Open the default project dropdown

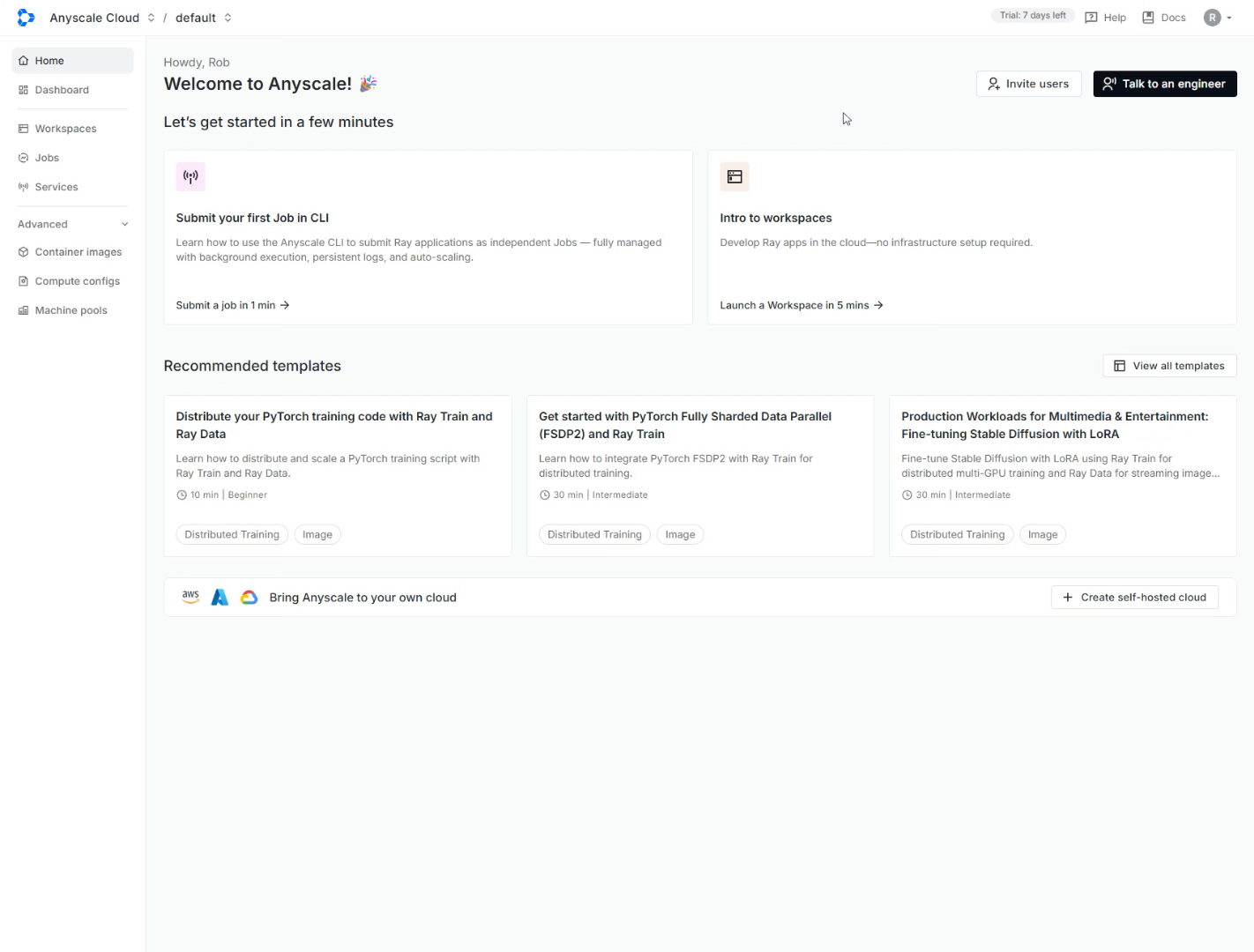click(x=204, y=18)
